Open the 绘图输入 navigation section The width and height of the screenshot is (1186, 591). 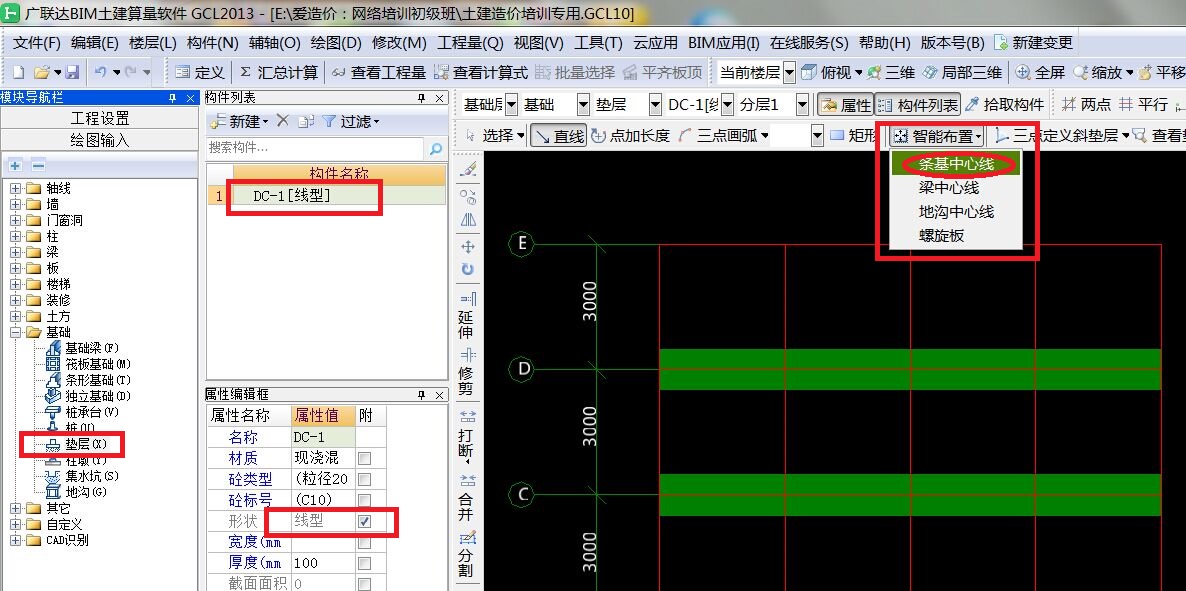[100, 140]
